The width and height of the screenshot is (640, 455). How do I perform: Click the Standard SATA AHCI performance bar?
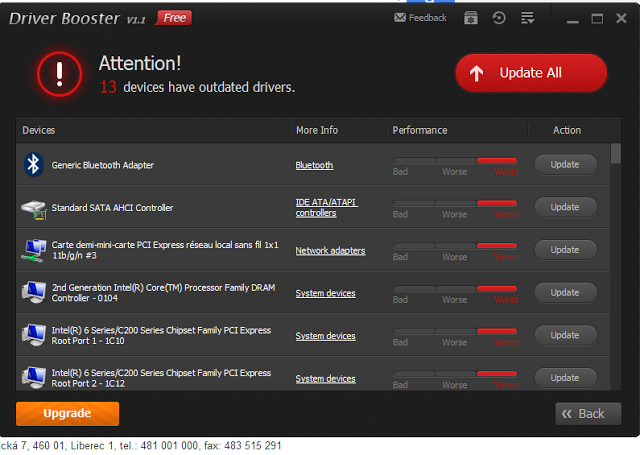(455, 203)
